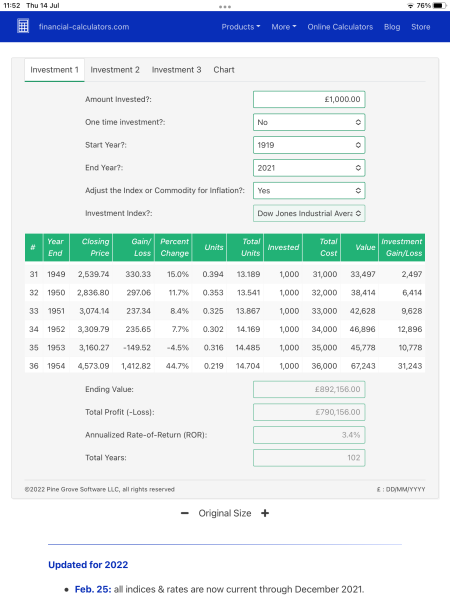Viewport: 450px width, 600px height.
Task: Tap the Wi-Fi status icon
Action: [x=411, y=6]
